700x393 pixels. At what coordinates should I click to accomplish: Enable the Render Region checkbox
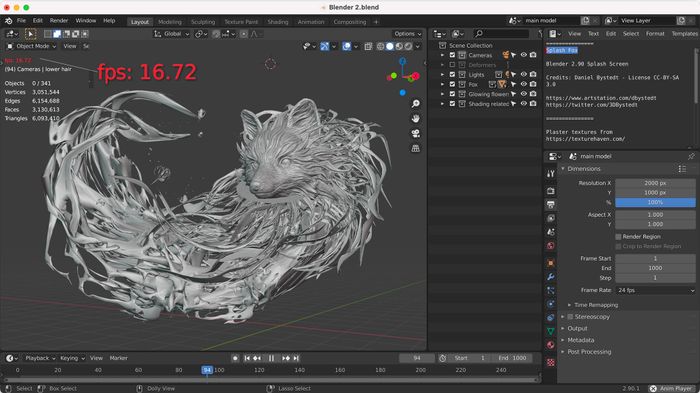pyautogui.click(x=618, y=237)
